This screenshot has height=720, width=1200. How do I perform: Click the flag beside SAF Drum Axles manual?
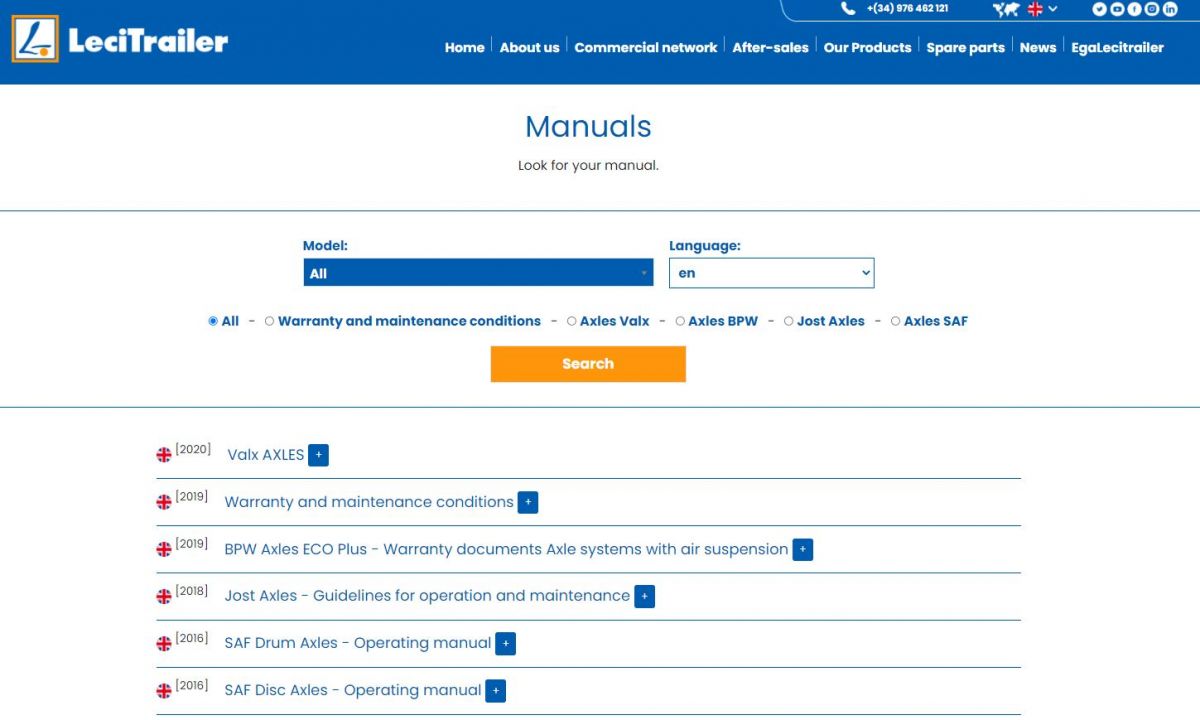pyautogui.click(x=164, y=643)
